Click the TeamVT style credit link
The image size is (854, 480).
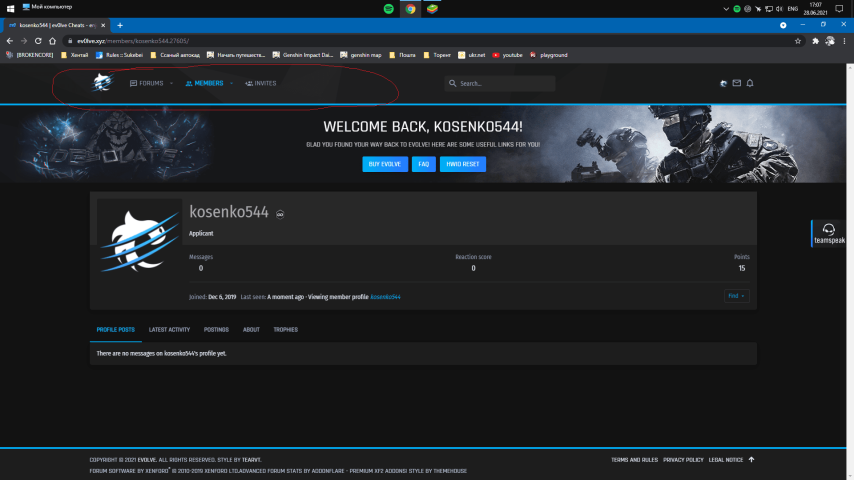click(252, 460)
